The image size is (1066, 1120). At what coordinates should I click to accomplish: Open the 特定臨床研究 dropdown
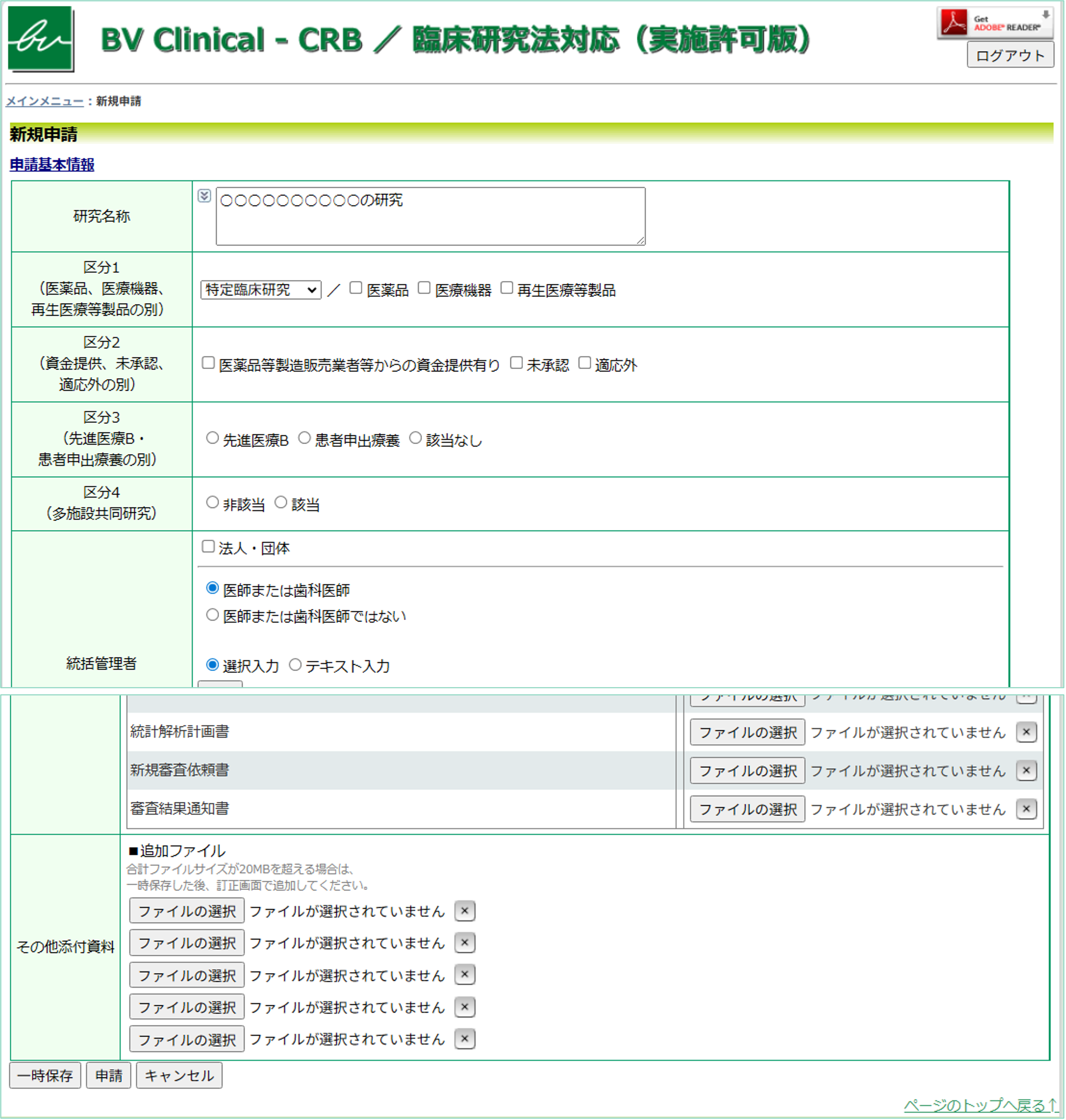pyautogui.click(x=259, y=290)
